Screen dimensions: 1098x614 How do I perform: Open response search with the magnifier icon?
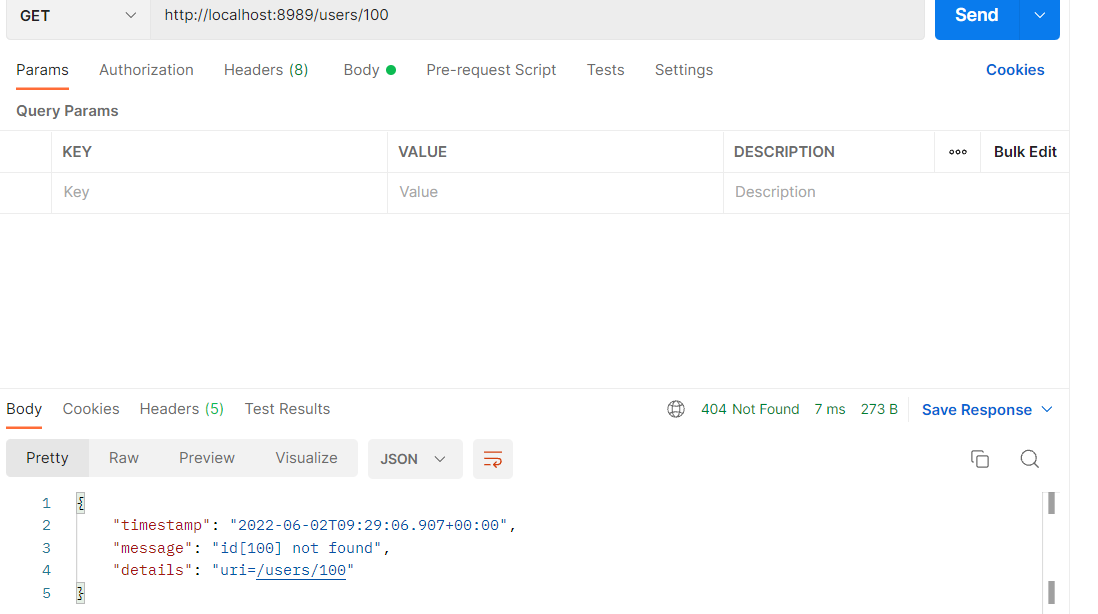pyautogui.click(x=1029, y=459)
